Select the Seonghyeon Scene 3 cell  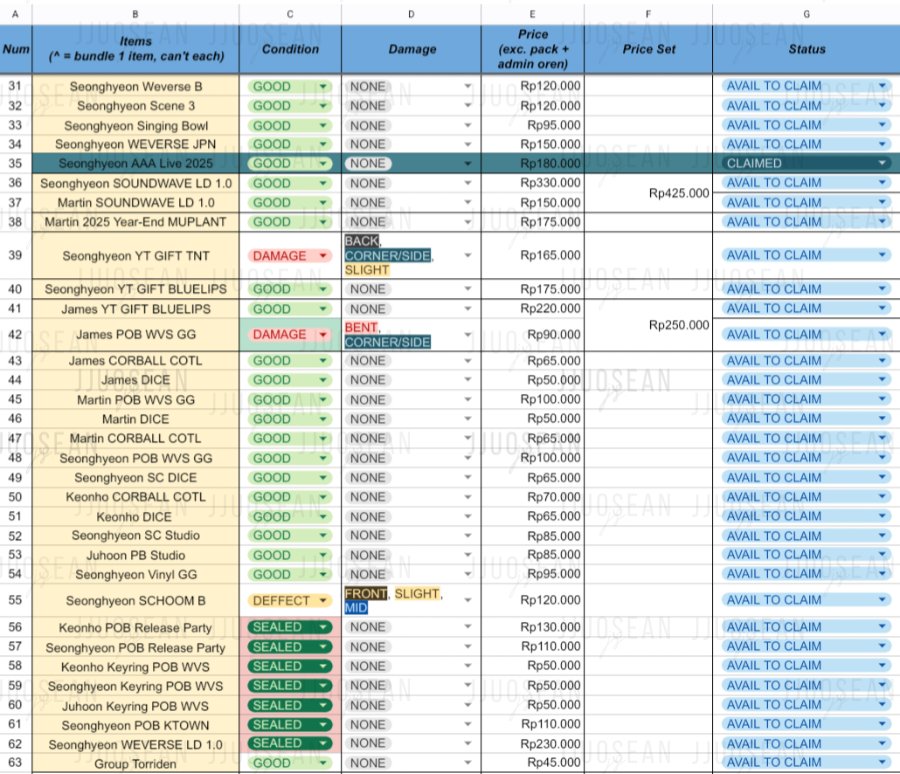coord(135,106)
